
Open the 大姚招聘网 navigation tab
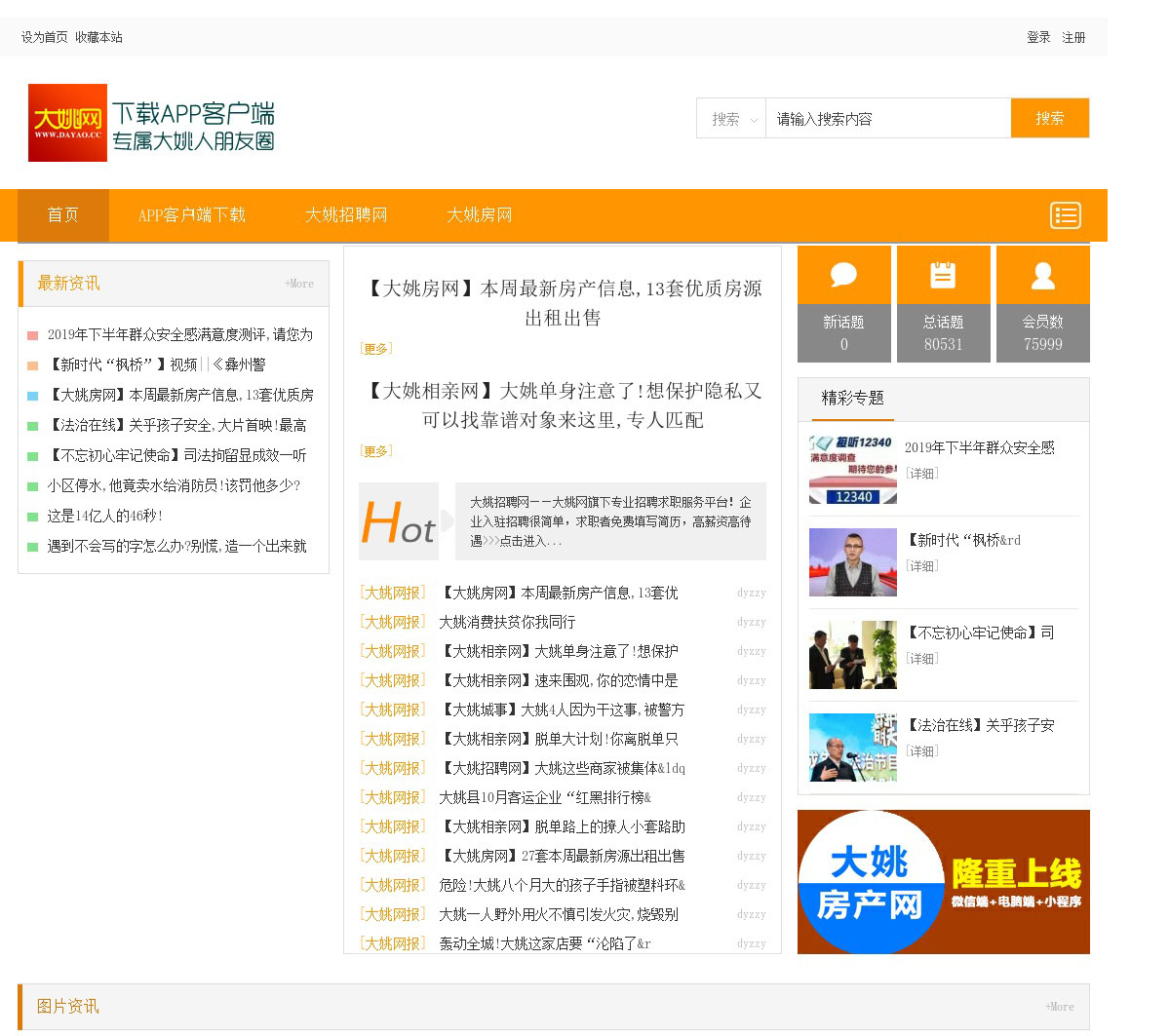pyautogui.click(x=346, y=215)
